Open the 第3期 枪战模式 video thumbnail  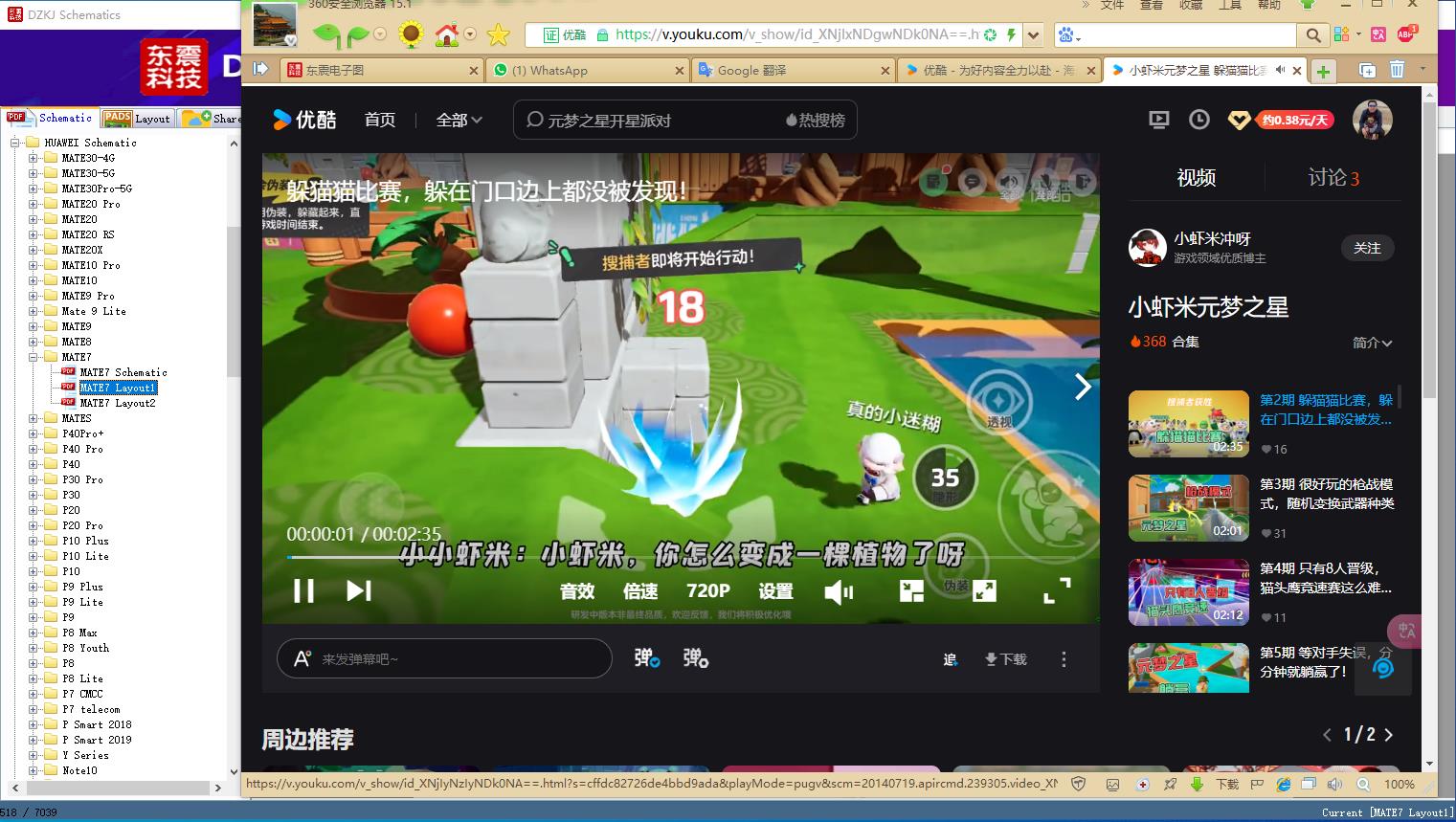tap(1189, 508)
